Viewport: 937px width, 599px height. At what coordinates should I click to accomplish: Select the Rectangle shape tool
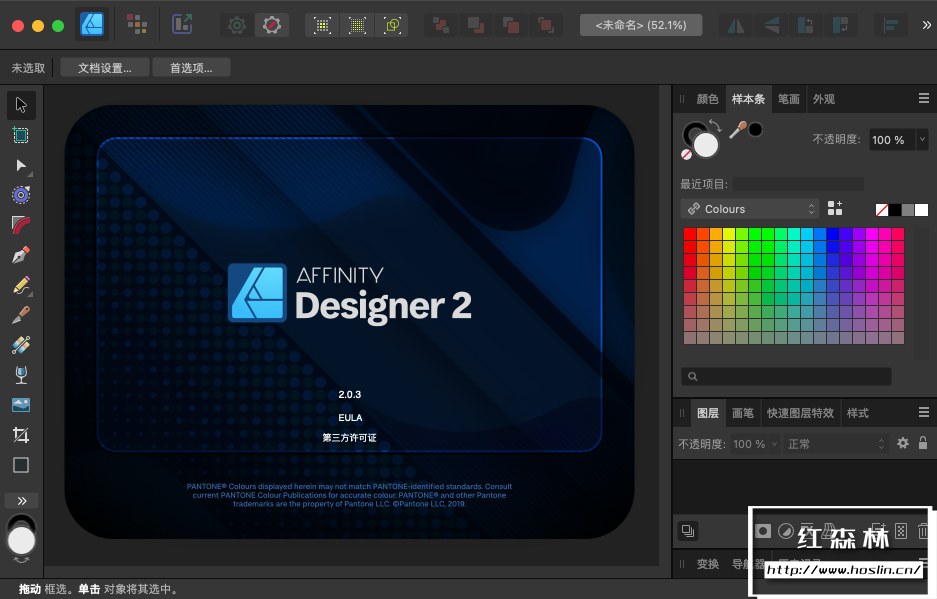(x=21, y=465)
